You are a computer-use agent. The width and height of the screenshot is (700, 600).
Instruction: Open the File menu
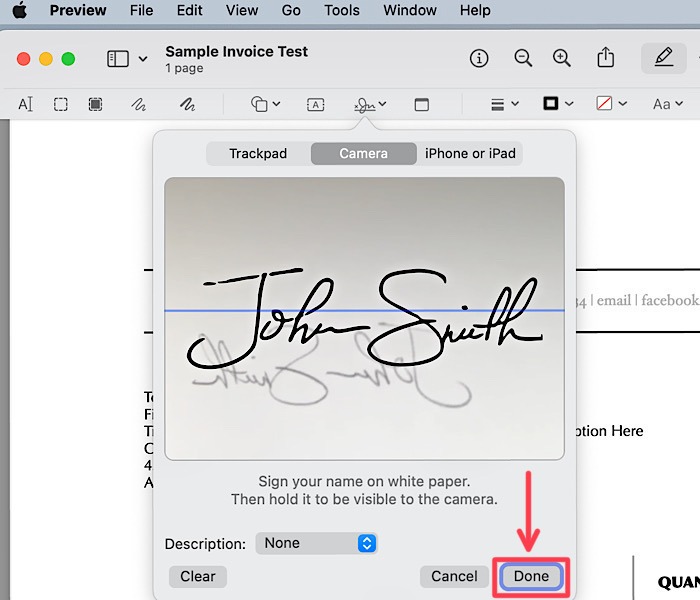142,10
